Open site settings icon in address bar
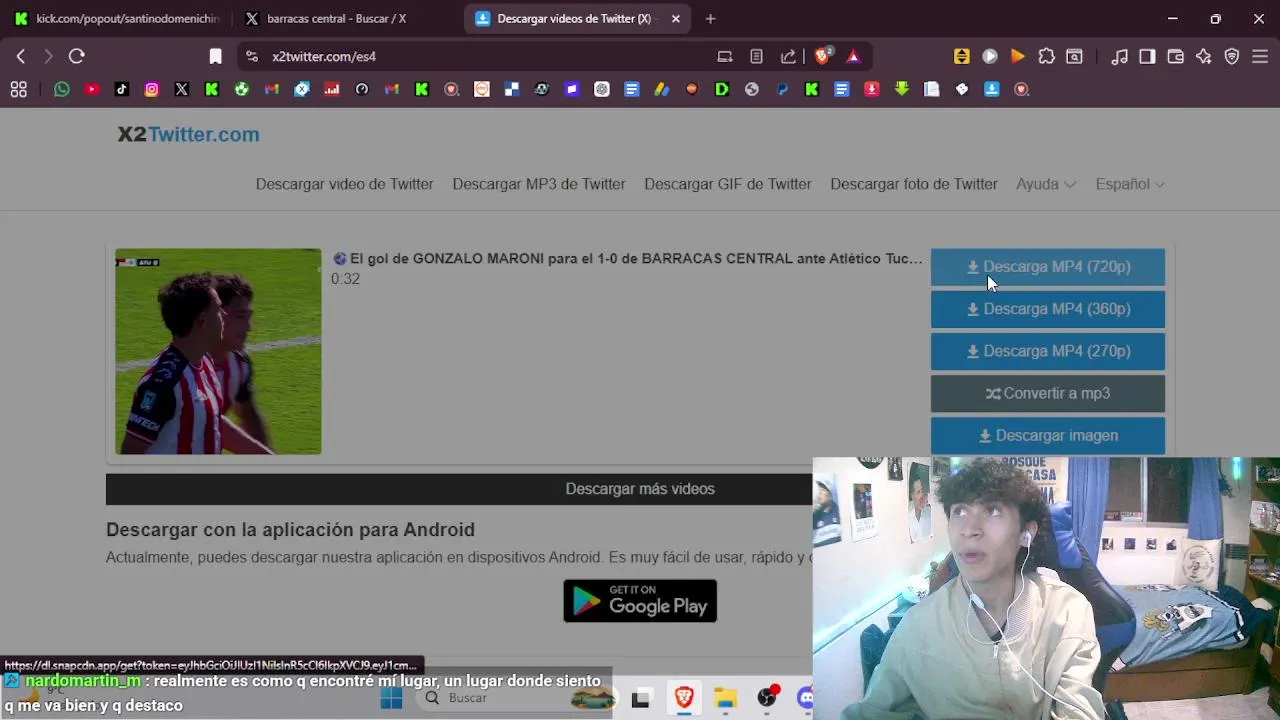 [x=251, y=56]
